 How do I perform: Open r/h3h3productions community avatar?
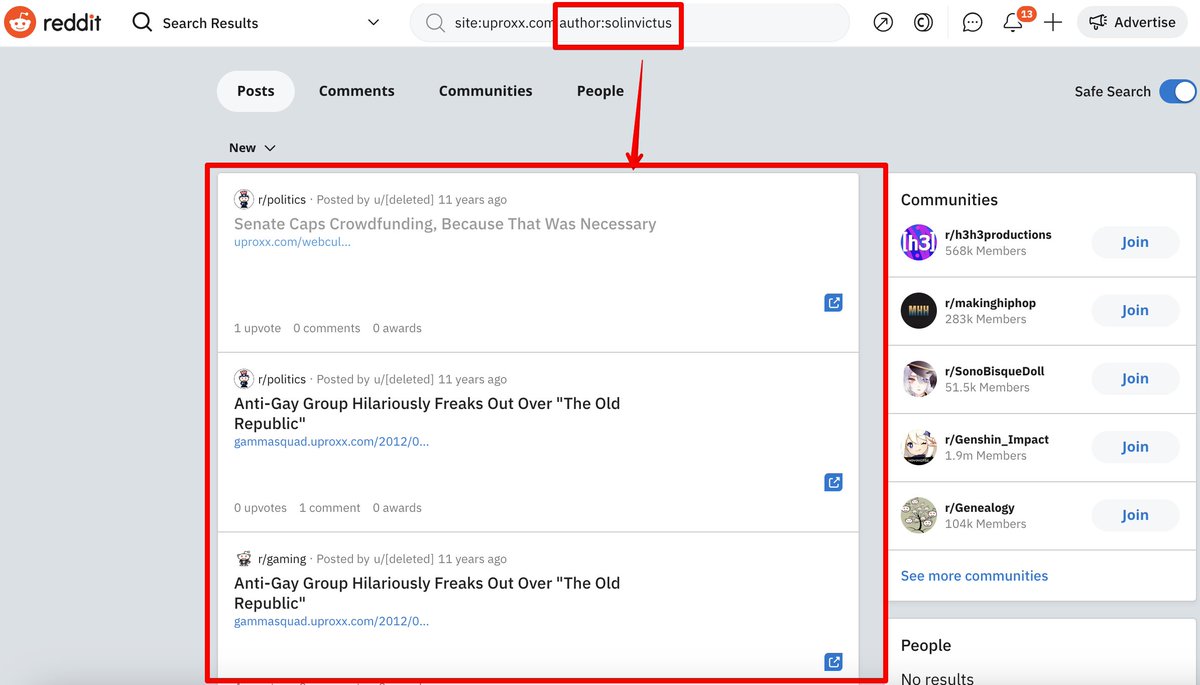[x=919, y=242]
